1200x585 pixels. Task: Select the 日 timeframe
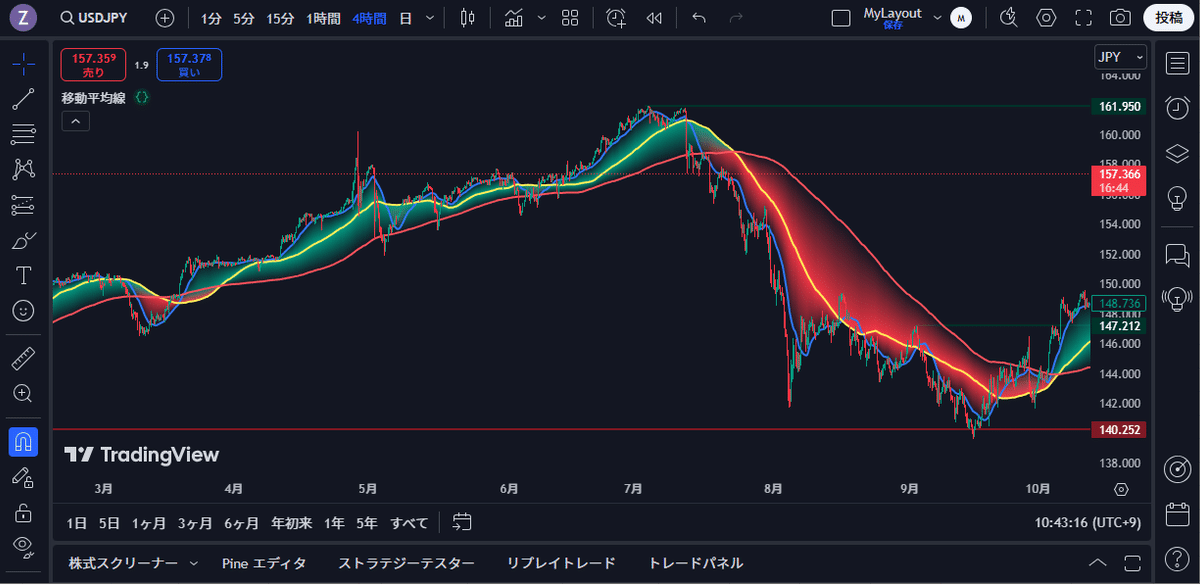coord(405,18)
